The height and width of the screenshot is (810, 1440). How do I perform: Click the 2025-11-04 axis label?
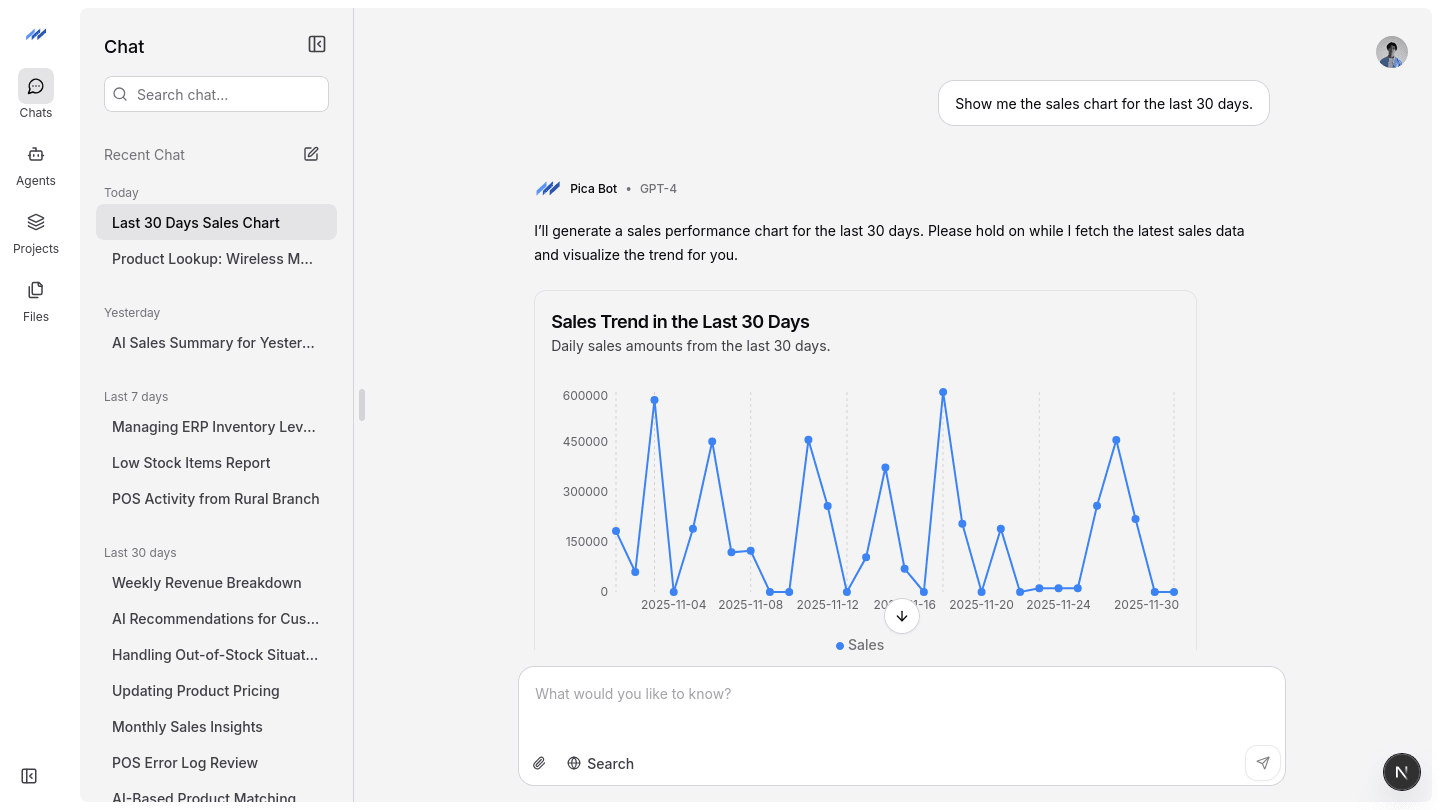(673, 605)
